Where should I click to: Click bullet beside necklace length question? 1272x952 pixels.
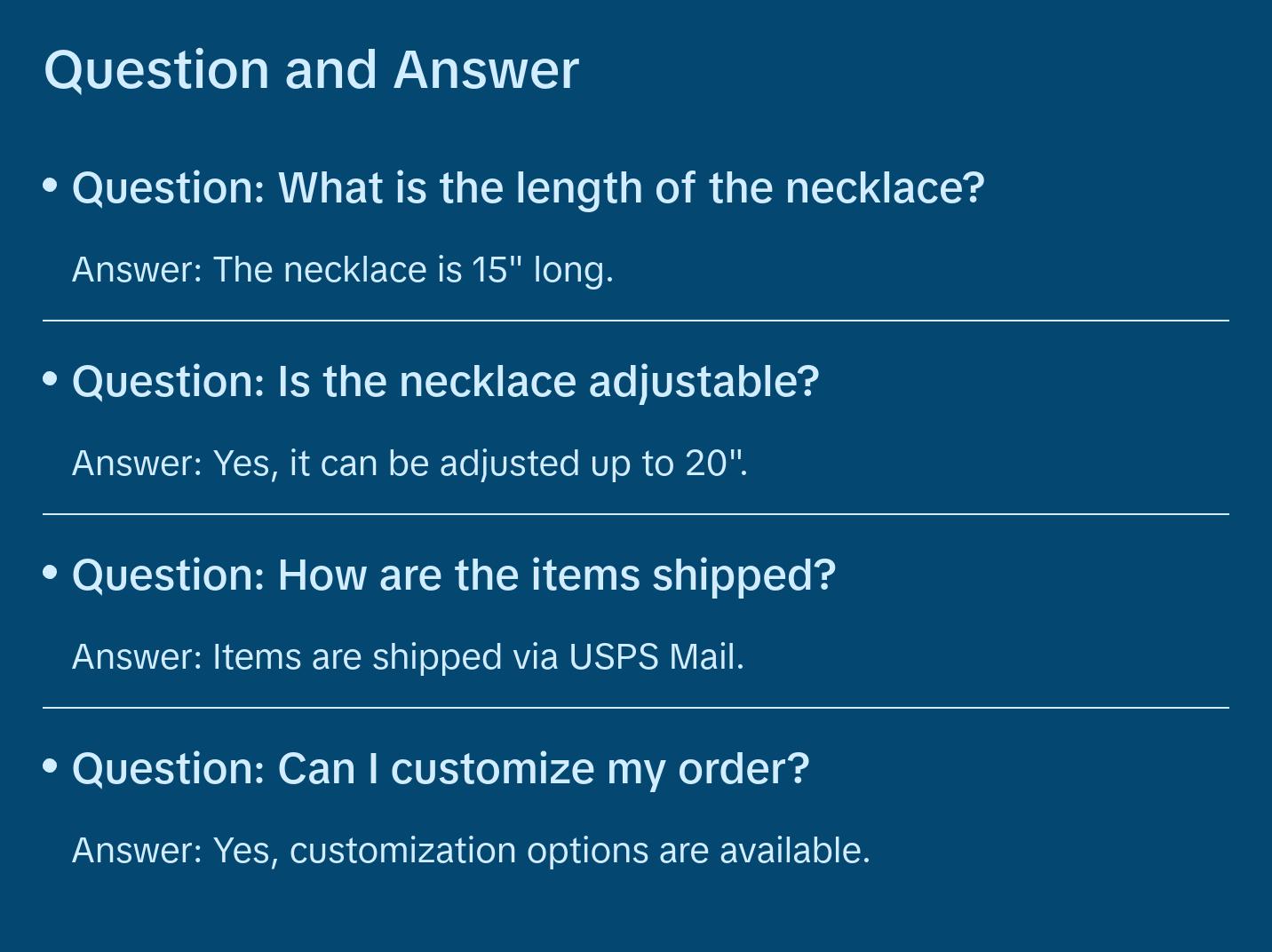point(51,186)
